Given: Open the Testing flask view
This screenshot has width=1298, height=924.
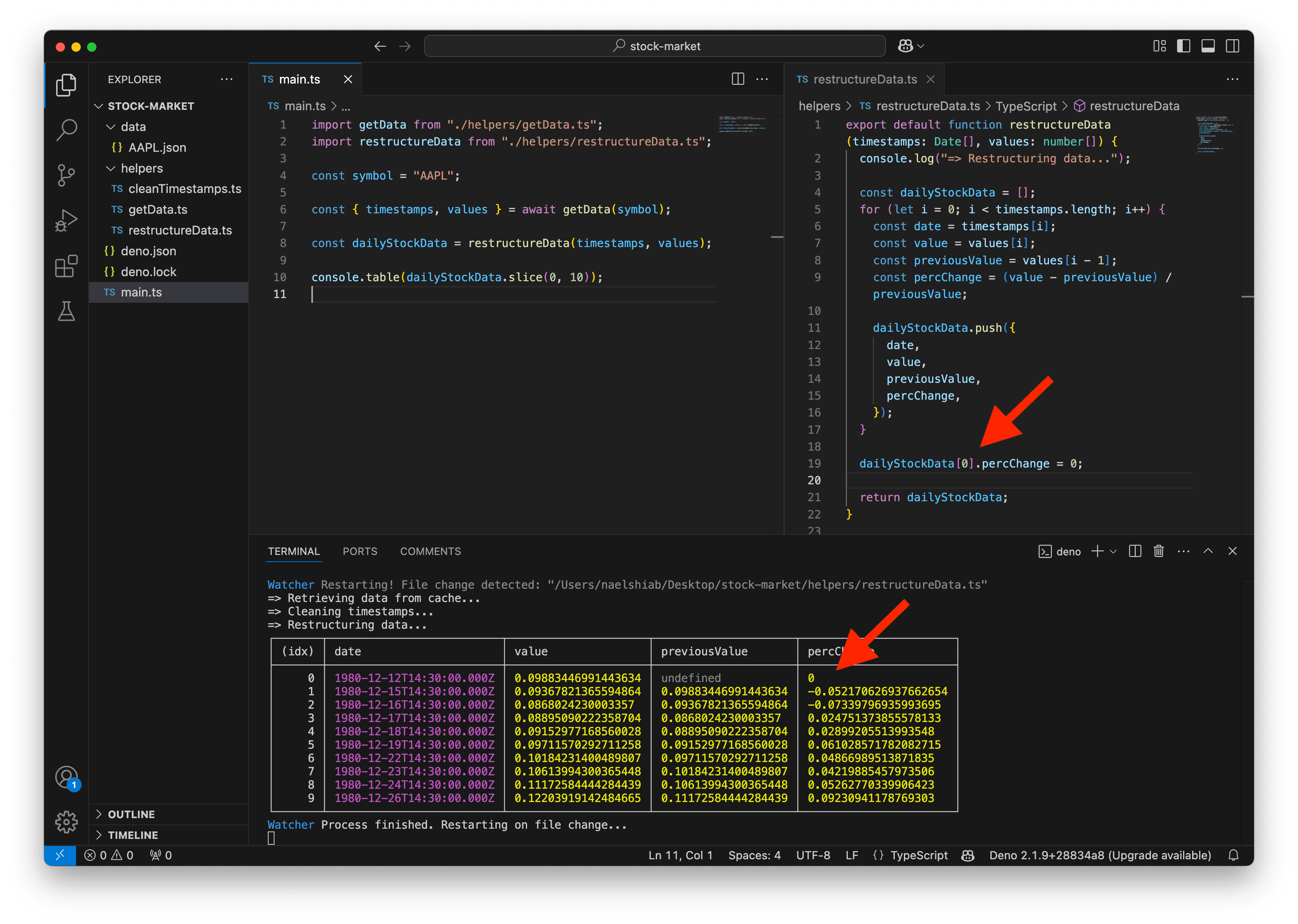Looking at the screenshot, I should [66, 311].
